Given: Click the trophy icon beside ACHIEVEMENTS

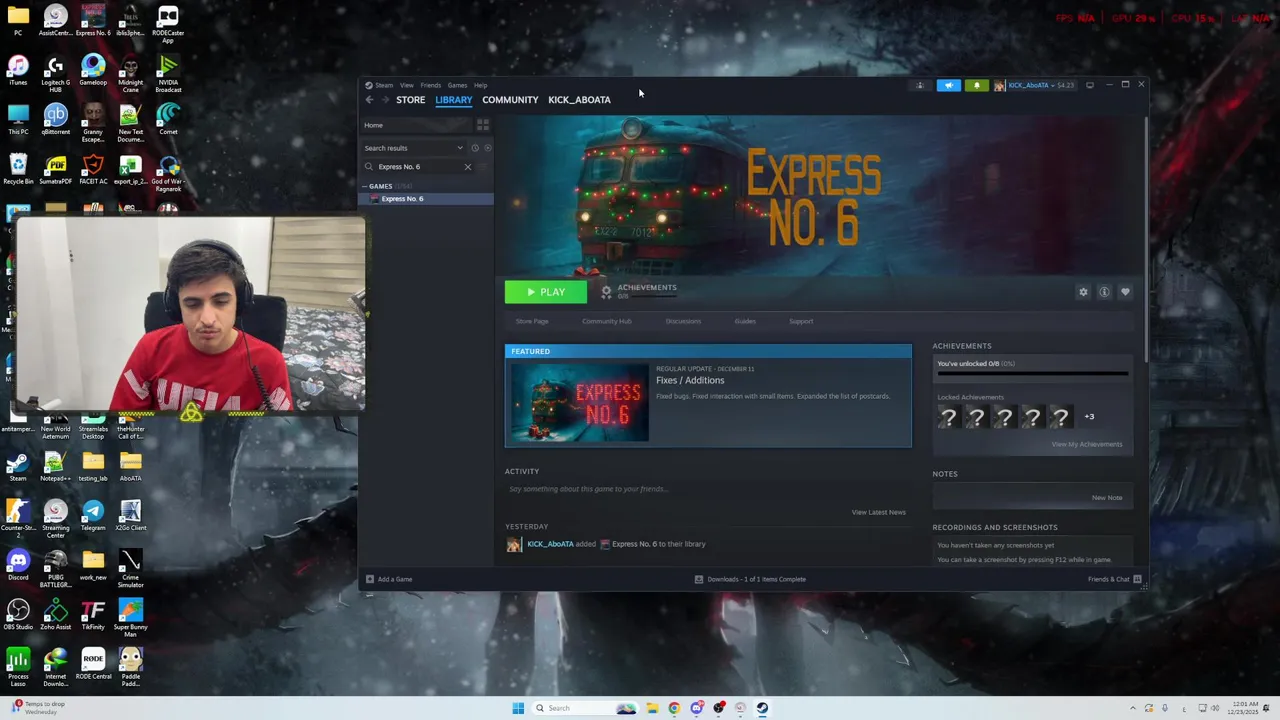Looking at the screenshot, I should 606,292.
